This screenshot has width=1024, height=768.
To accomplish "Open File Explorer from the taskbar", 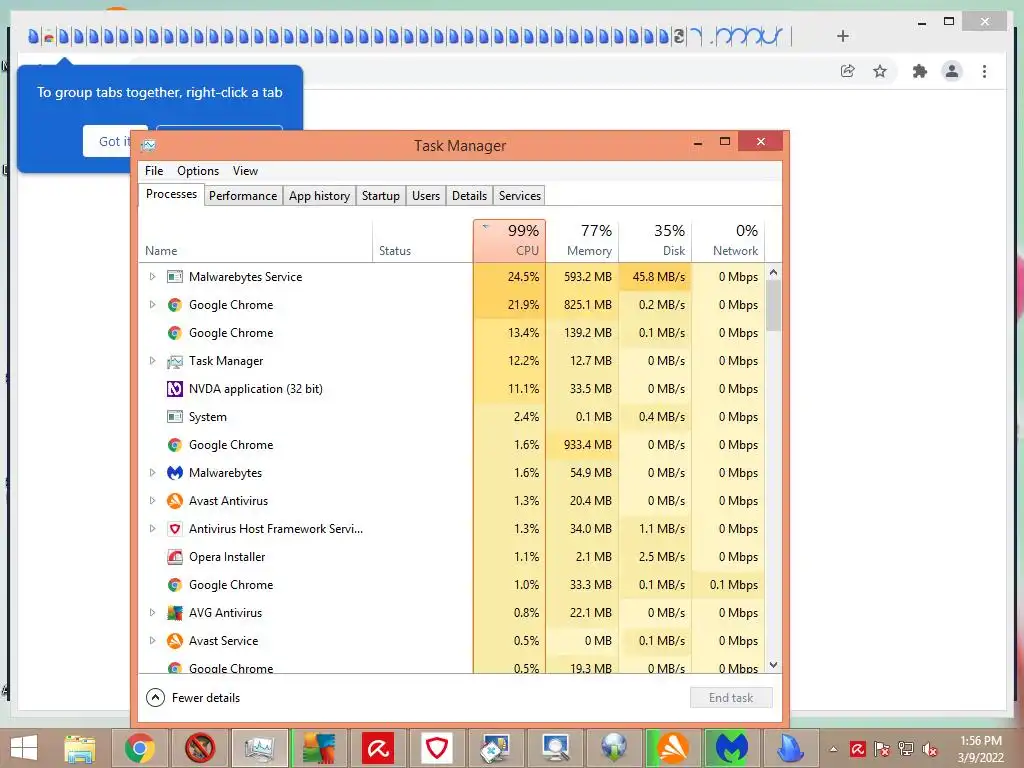I will tap(80, 748).
